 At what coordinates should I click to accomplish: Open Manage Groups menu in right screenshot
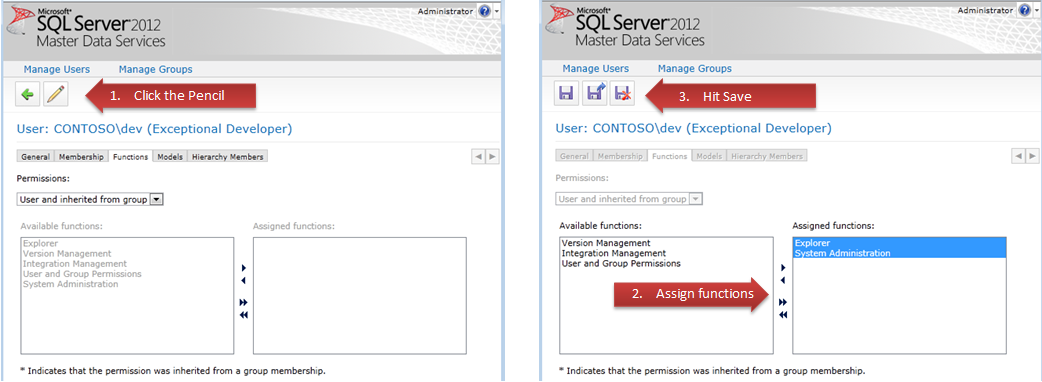click(x=694, y=69)
